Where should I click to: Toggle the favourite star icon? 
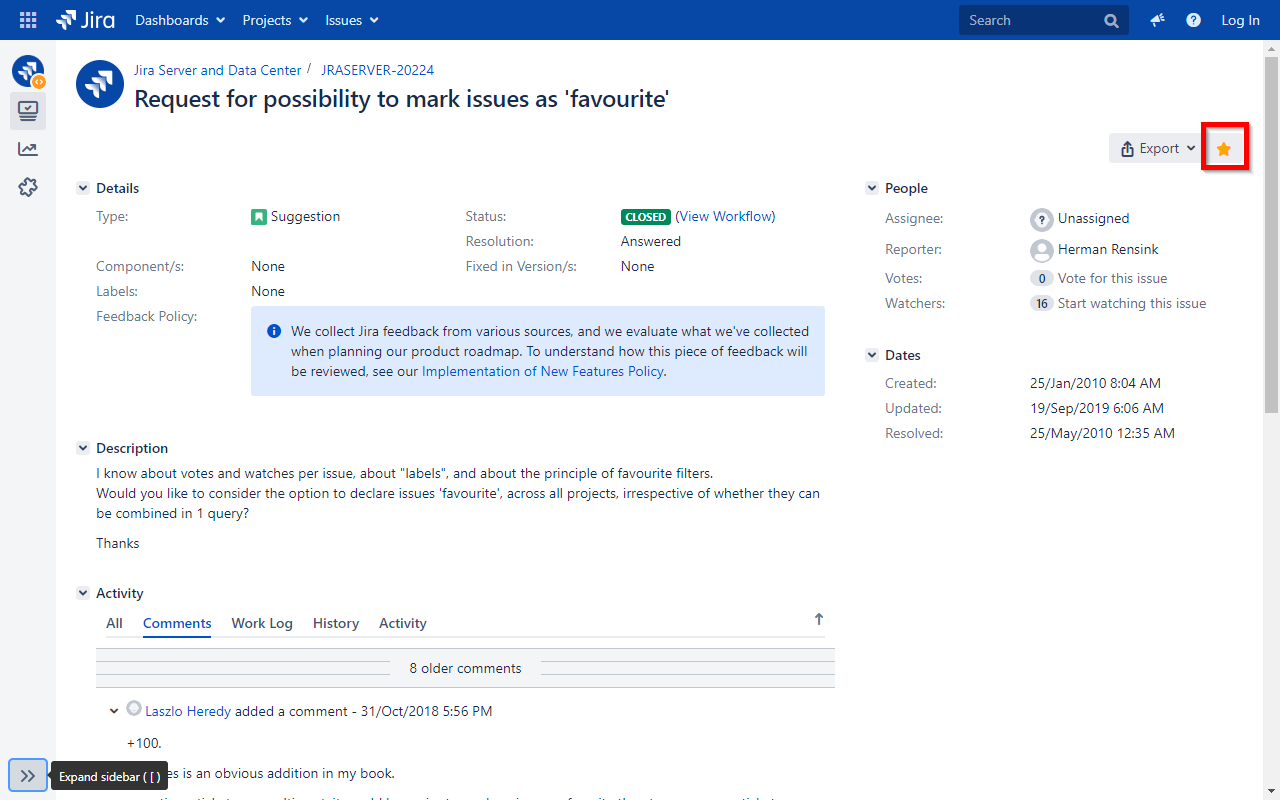coord(1224,149)
